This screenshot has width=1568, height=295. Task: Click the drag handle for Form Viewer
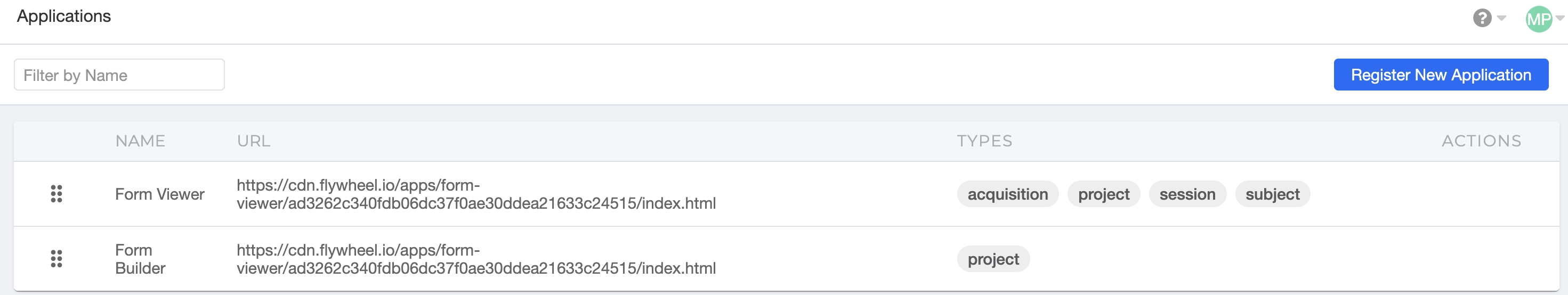coord(56,194)
